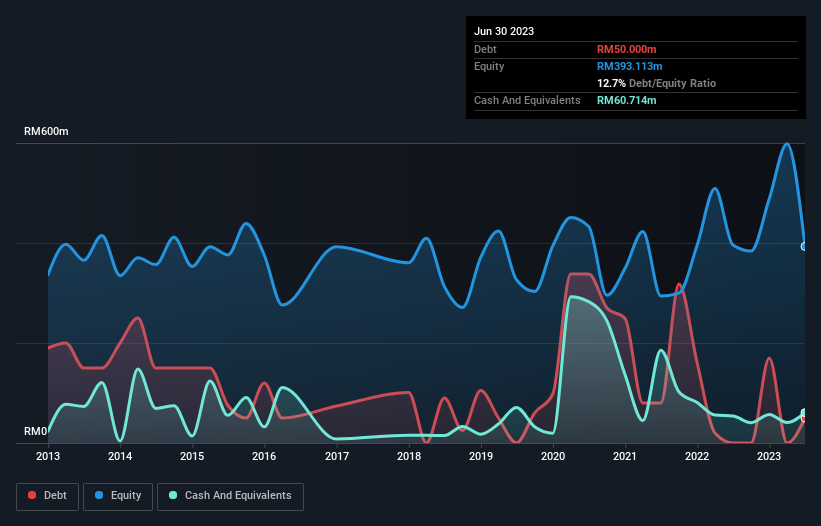Select the 2013 x-axis label

tap(48, 456)
